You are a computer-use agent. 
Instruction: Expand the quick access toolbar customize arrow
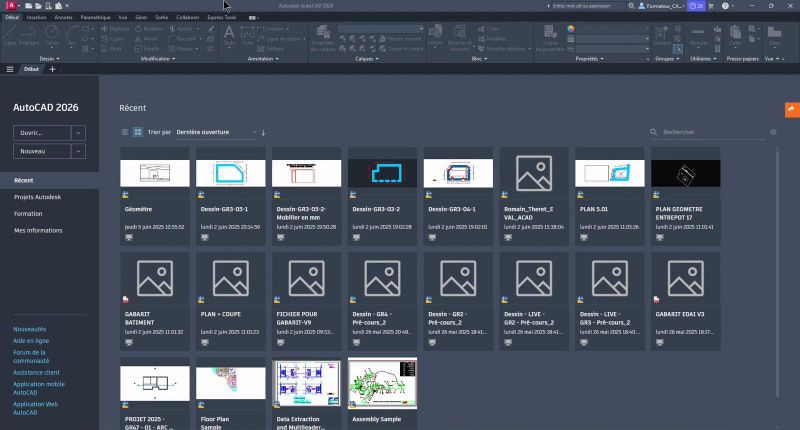coord(67,6)
